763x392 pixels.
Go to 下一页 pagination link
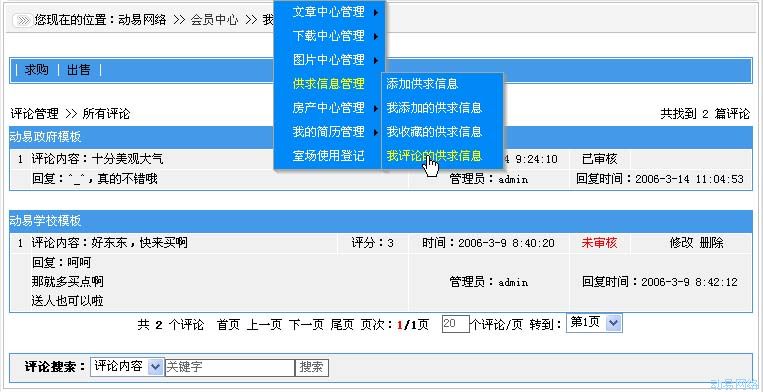[x=306, y=325]
